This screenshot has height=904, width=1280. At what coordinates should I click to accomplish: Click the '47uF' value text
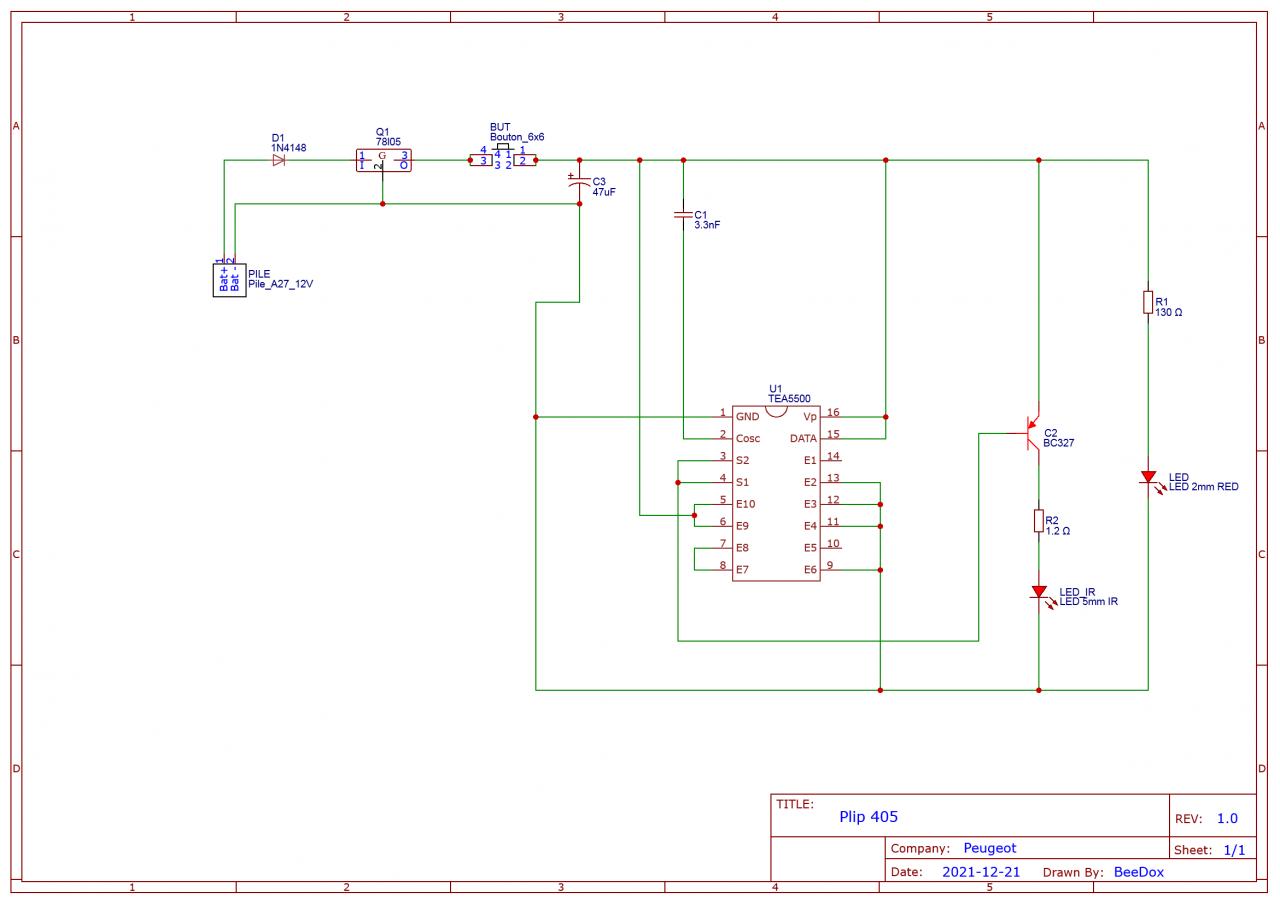[604, 191]
